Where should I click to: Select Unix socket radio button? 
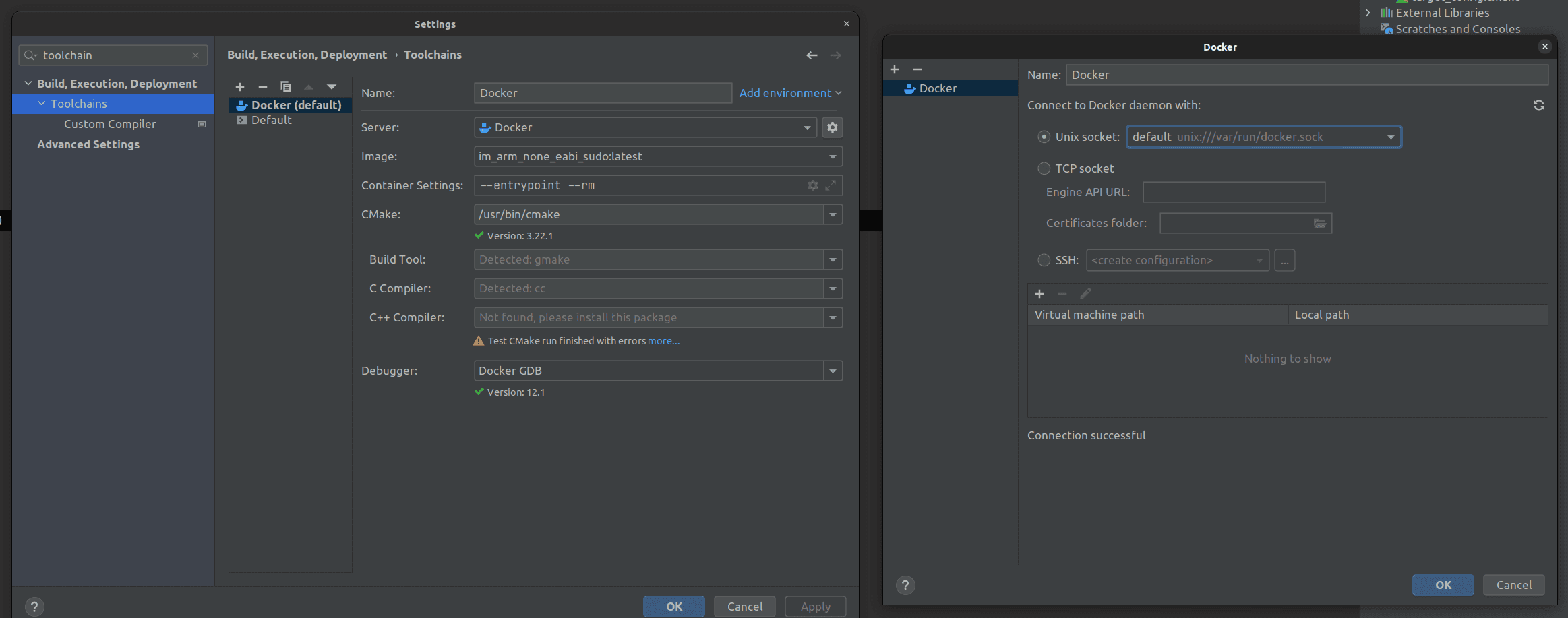(1044, 137)
